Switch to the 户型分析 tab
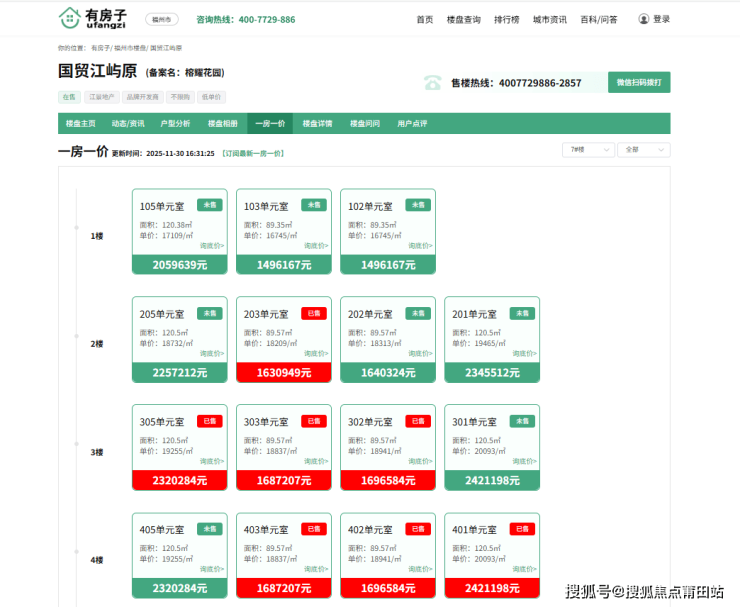This screenshot has width=740, height=607. pos(175,124)
